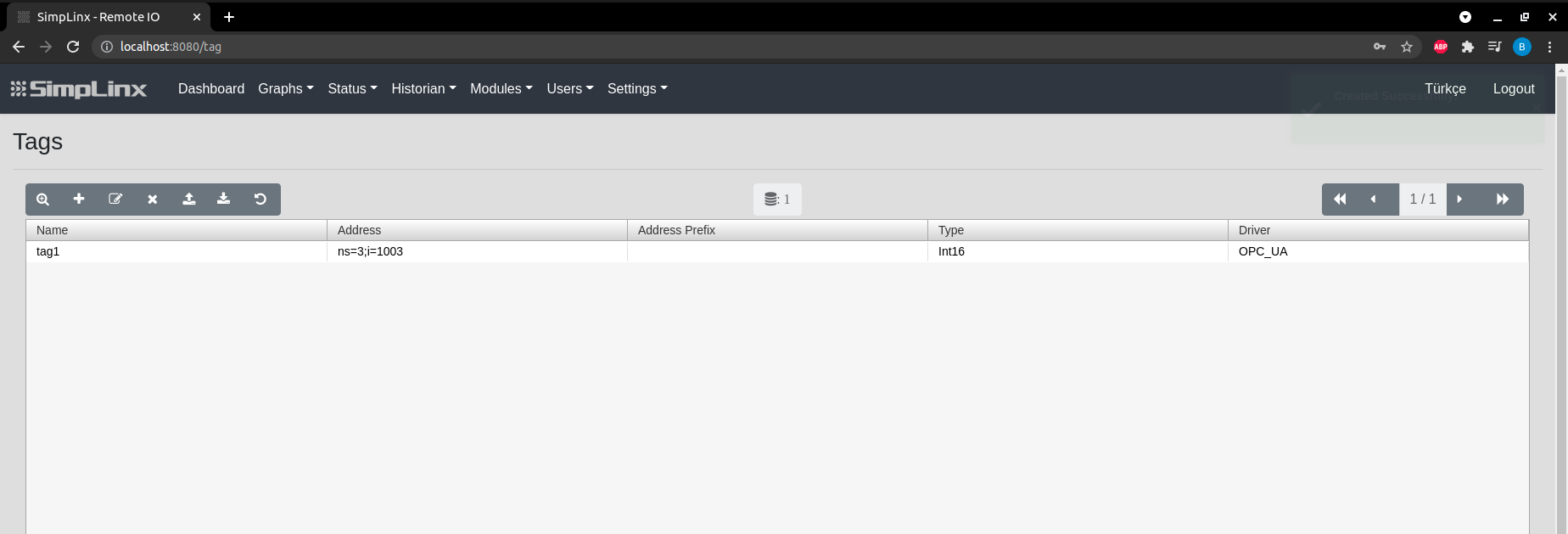Bookmark this page with star icon
Viewport: 1568px width, 534px height.
click(x=1407, y=47)
